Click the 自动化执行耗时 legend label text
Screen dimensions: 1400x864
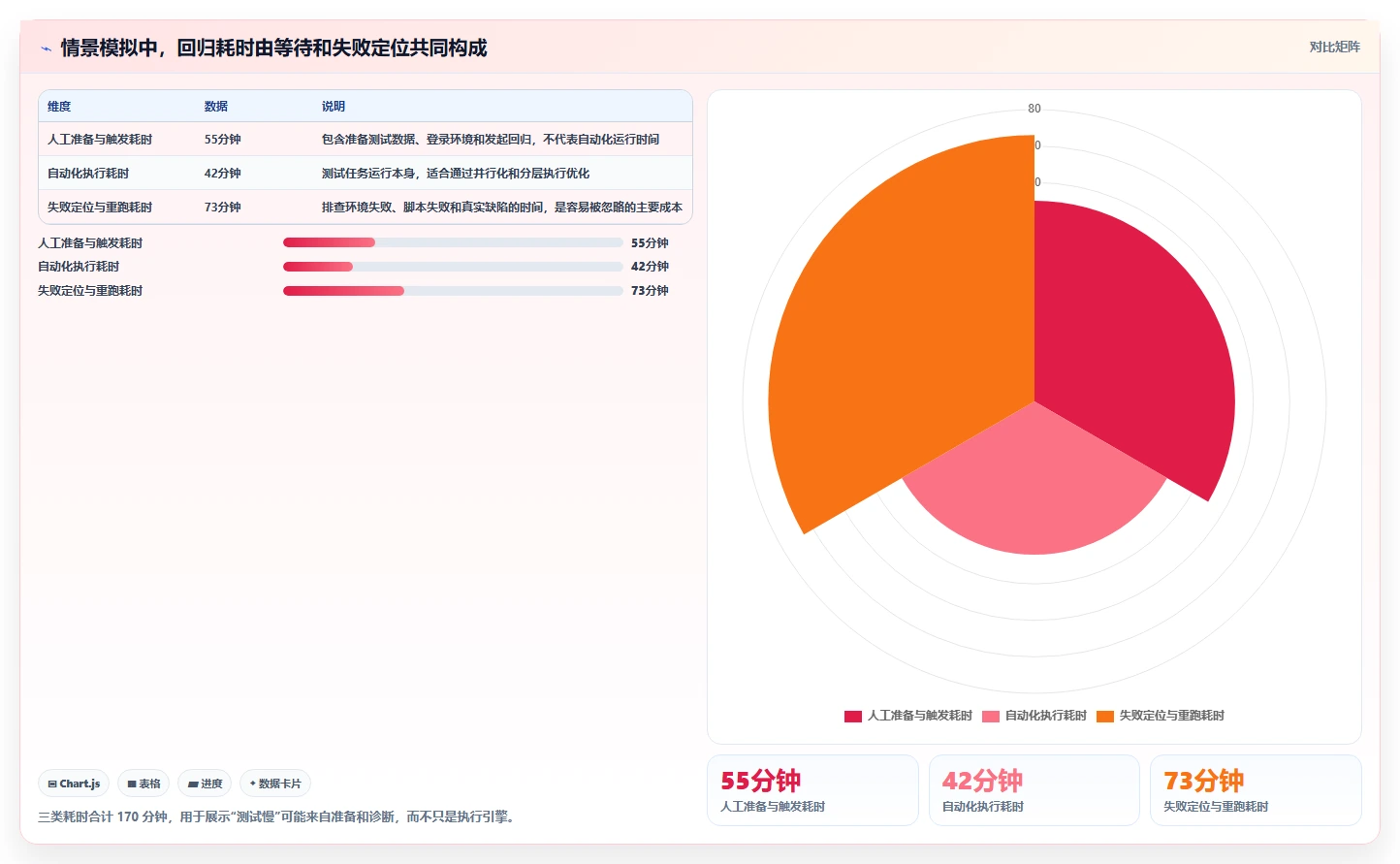point(1046,716)
